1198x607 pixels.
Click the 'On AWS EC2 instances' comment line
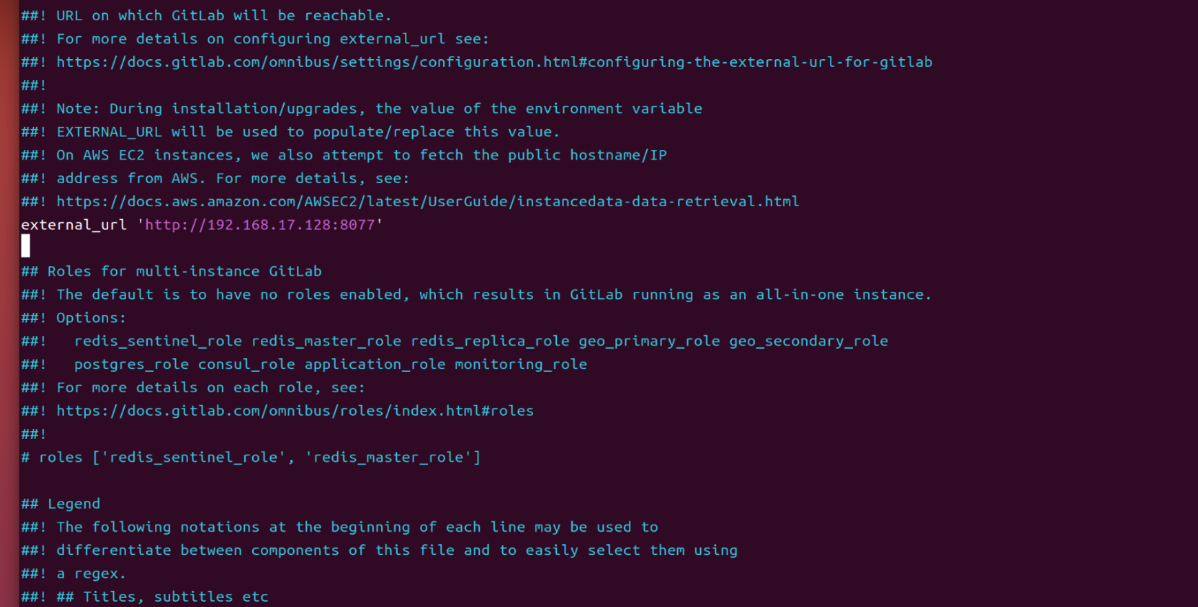344,155
